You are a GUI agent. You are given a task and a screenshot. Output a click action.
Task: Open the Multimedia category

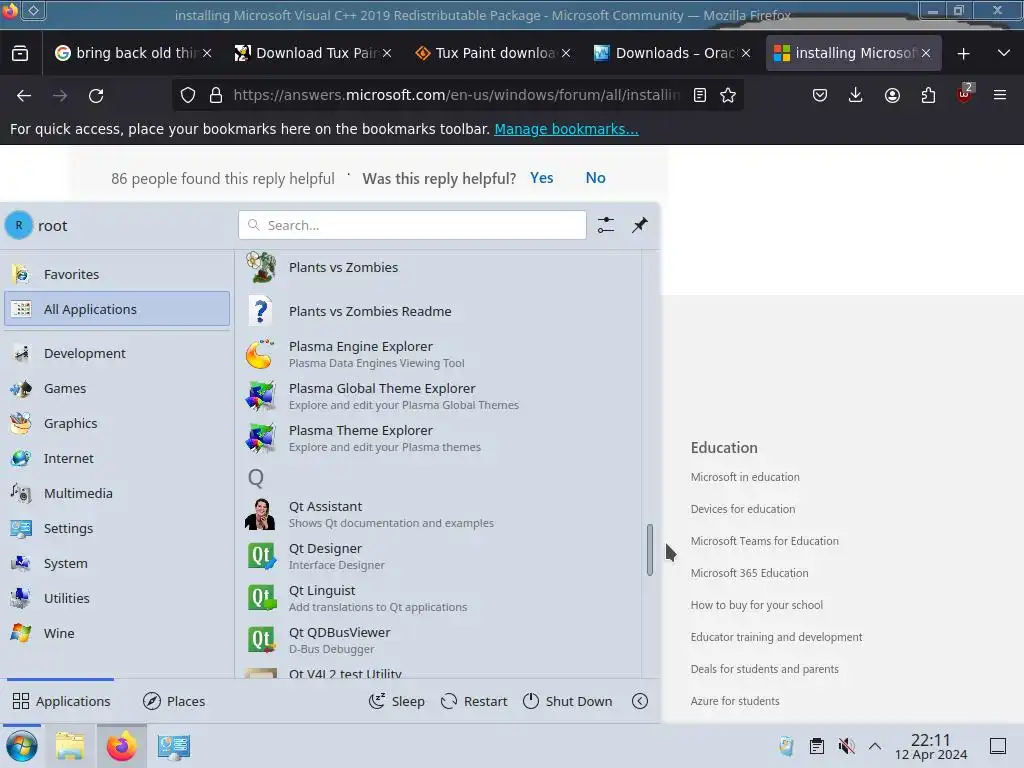click(117, 493)
